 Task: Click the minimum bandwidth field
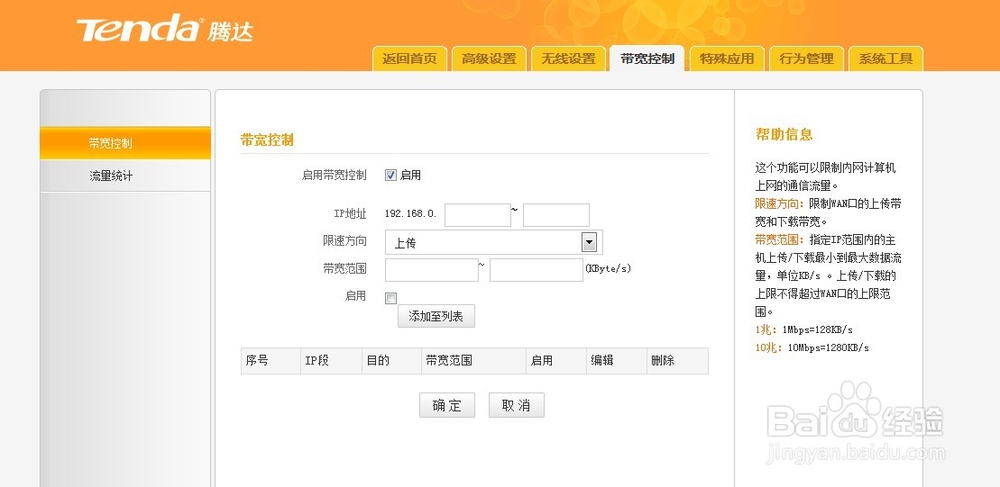coord(432,270)
